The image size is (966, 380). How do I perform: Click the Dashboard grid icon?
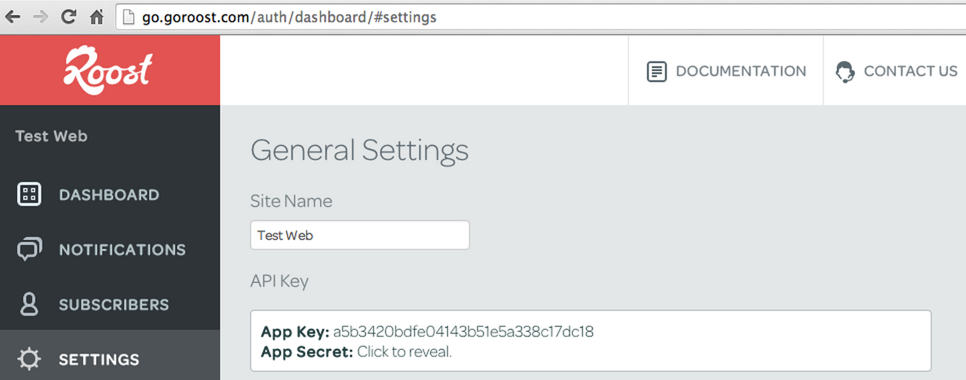[x=29, y=195]
